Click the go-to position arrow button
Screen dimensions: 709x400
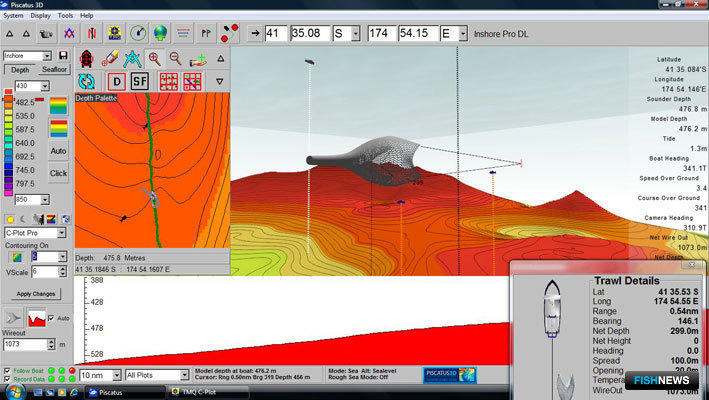(255, 33)
